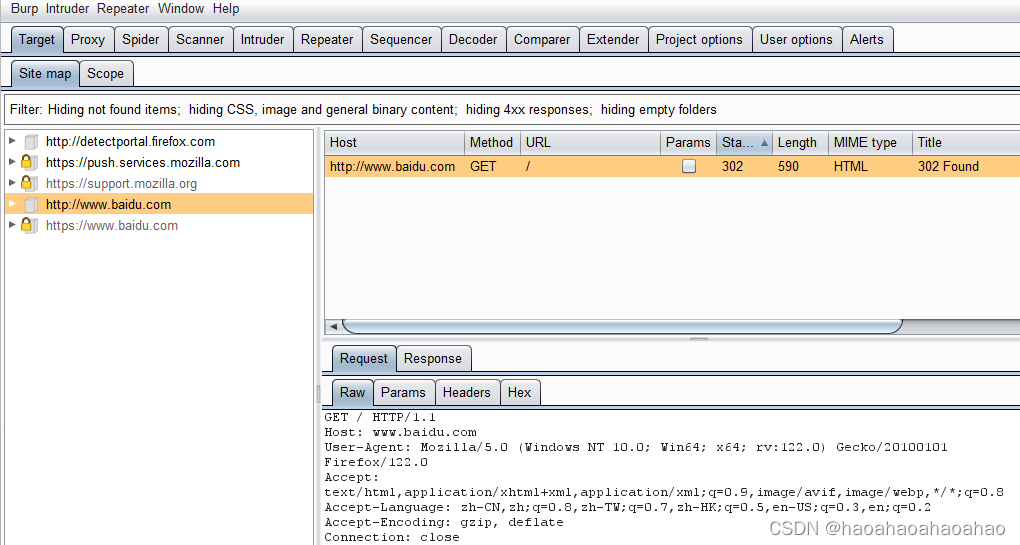This screenshot has width=1020, height=545.
Task: Switch to the Decoder tab
Action: tap(473, 40)
